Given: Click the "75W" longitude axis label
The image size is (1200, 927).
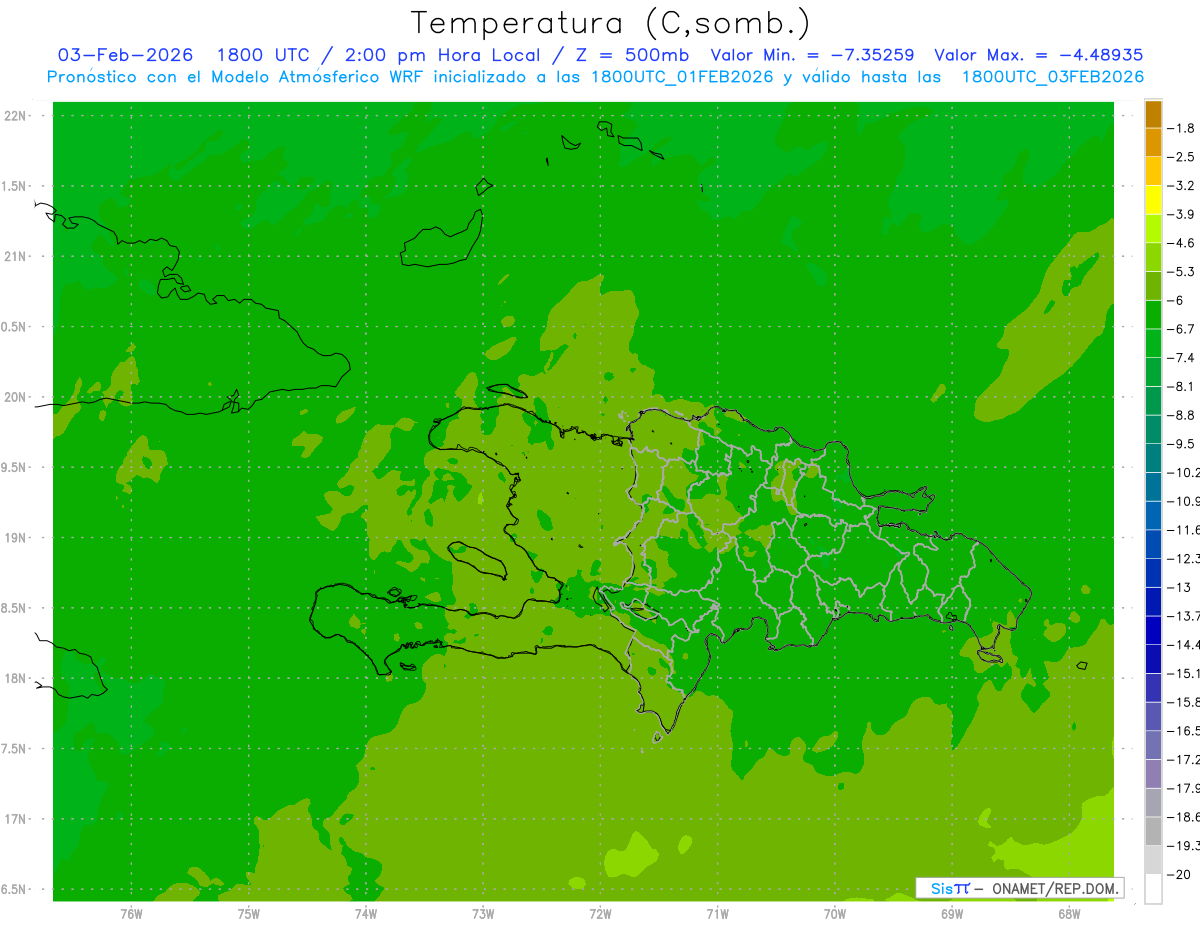Looking at the screenshot, I should point(248,914).
